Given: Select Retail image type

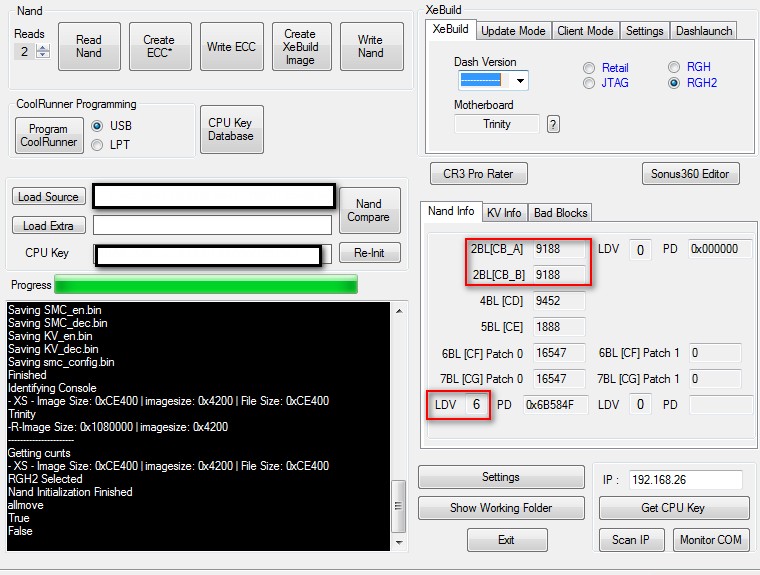Looking at the screenshot, I should [589, 68].
